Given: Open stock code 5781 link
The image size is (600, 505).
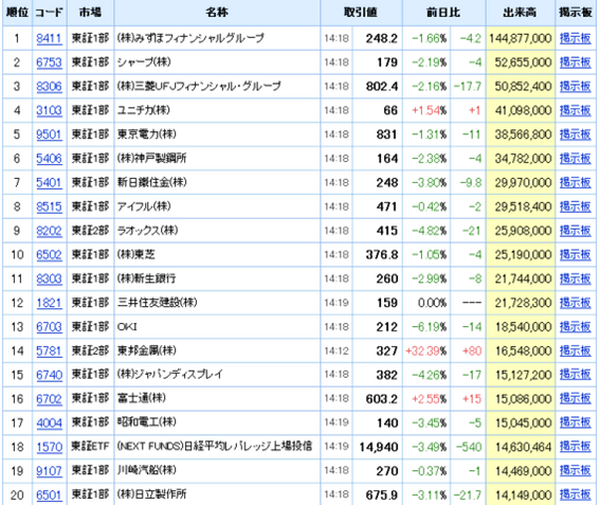Looking at the screenshot, I should click(x=49, y=351).
